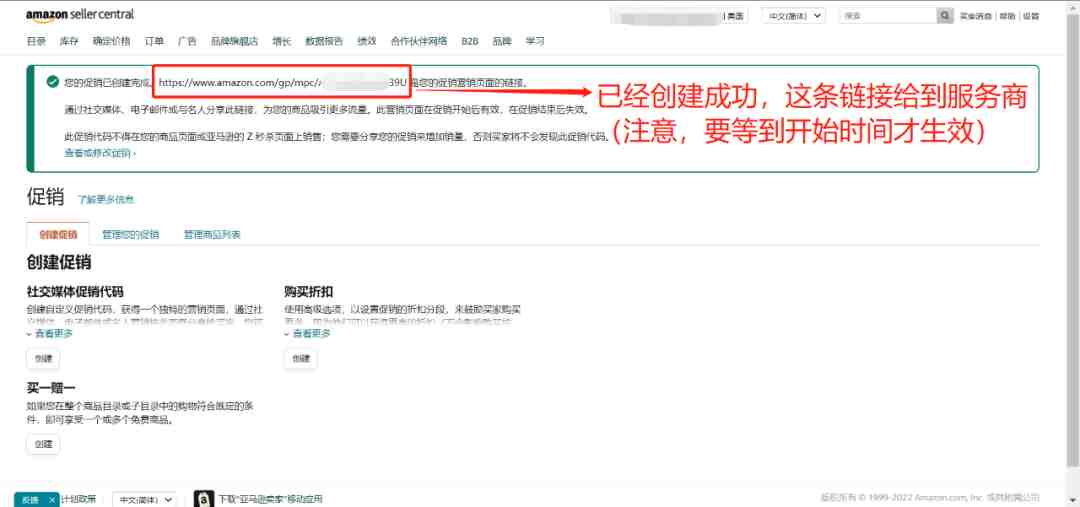Open 下载"亚马逊卖家"移动应用 link
This screenshot has height=507, width=1080.
[271, 499]
